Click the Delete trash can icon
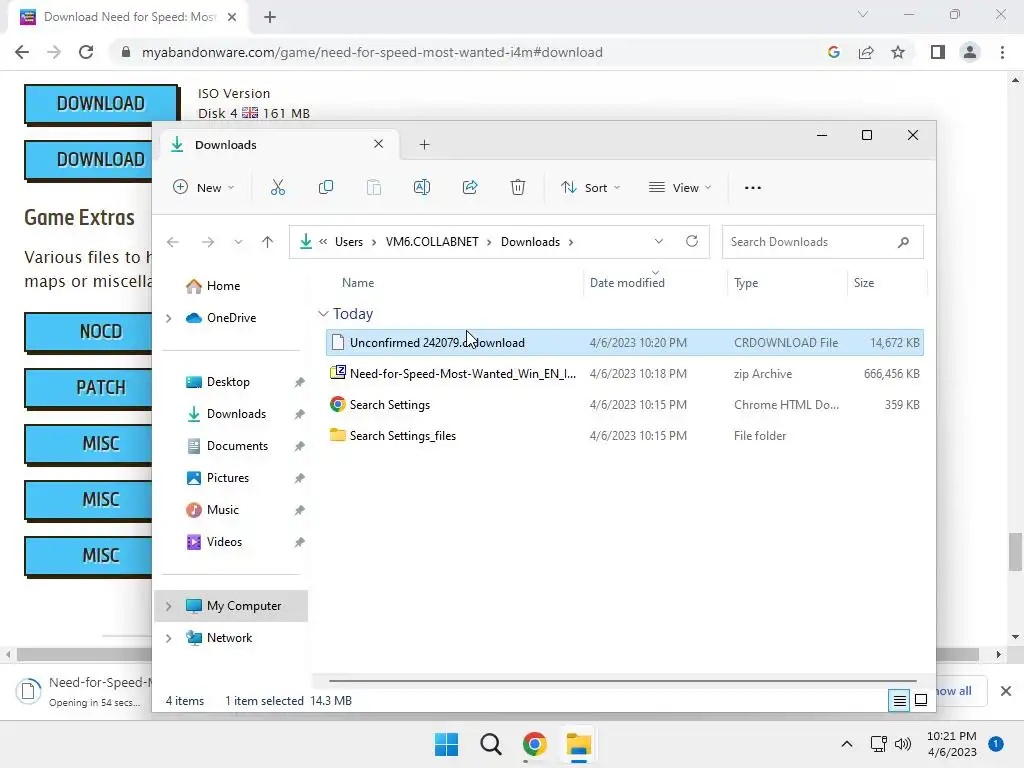 pyautogui.click(x=517, y=187)
